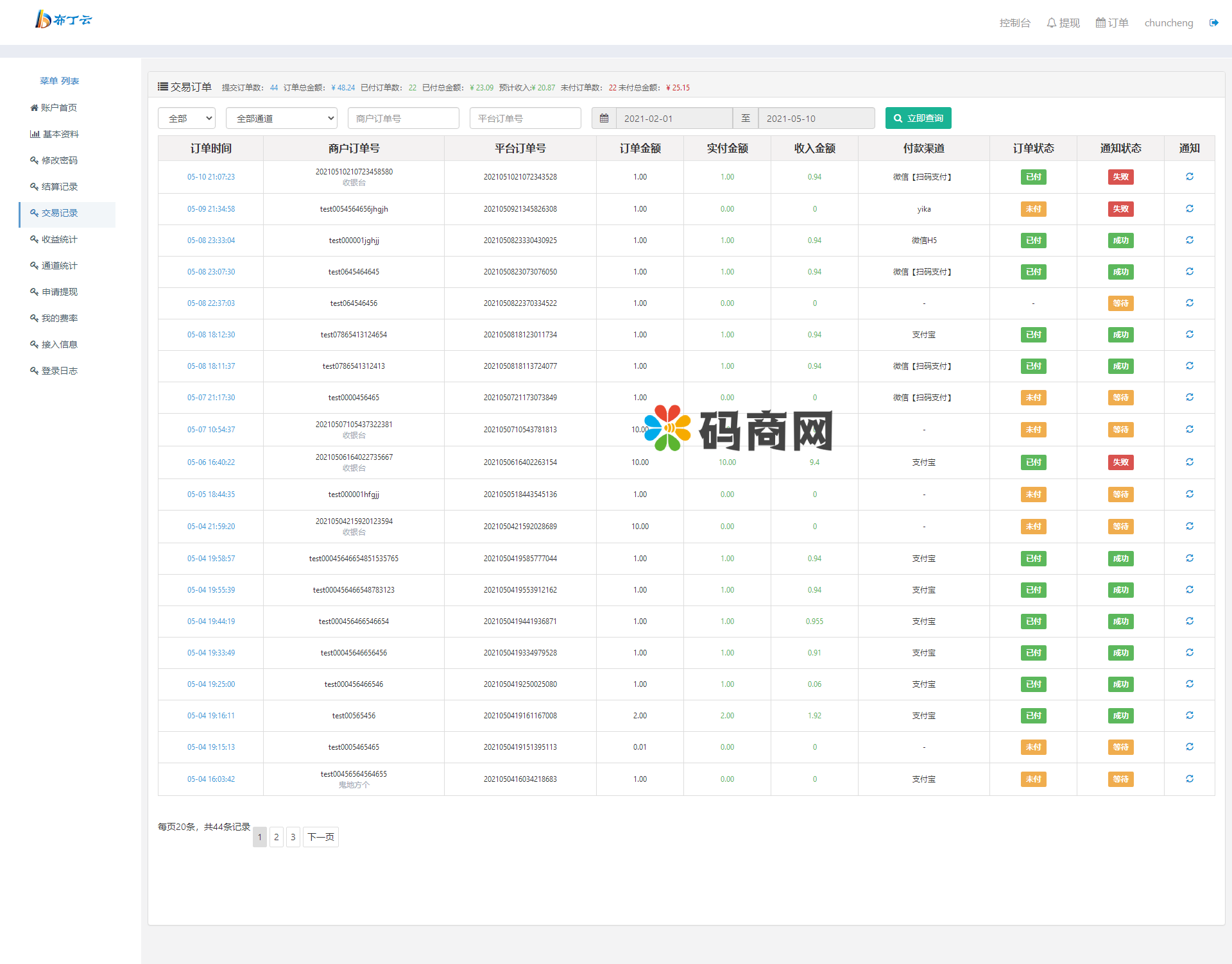The image size is (1232, 964).
Task: Click refresh notify icon for order 05-10 21:07:23
Action: [1189, 177]
